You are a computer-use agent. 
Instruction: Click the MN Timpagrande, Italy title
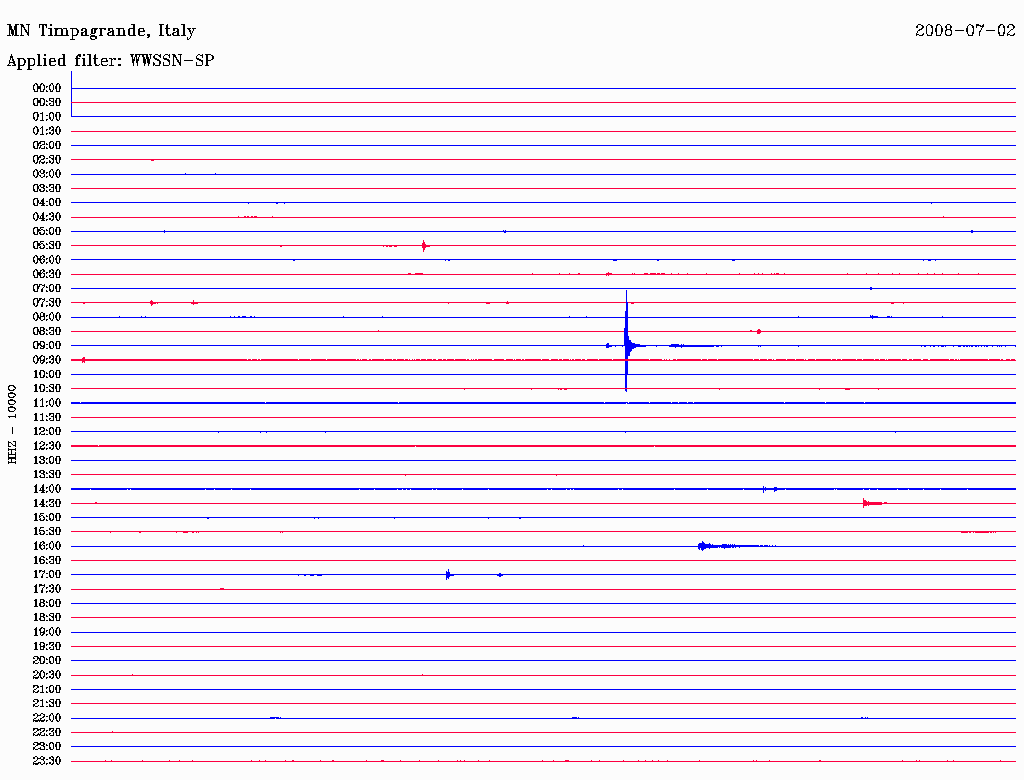pyautogui.click(x=101, y=31)
